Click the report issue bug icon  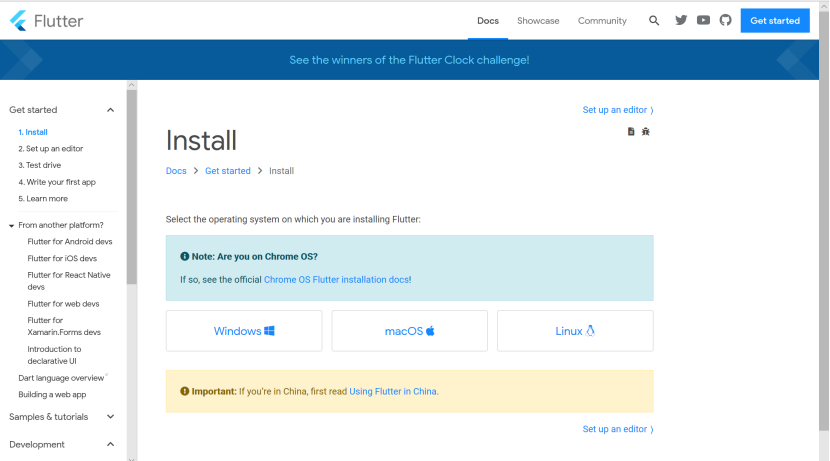point(646,131)
